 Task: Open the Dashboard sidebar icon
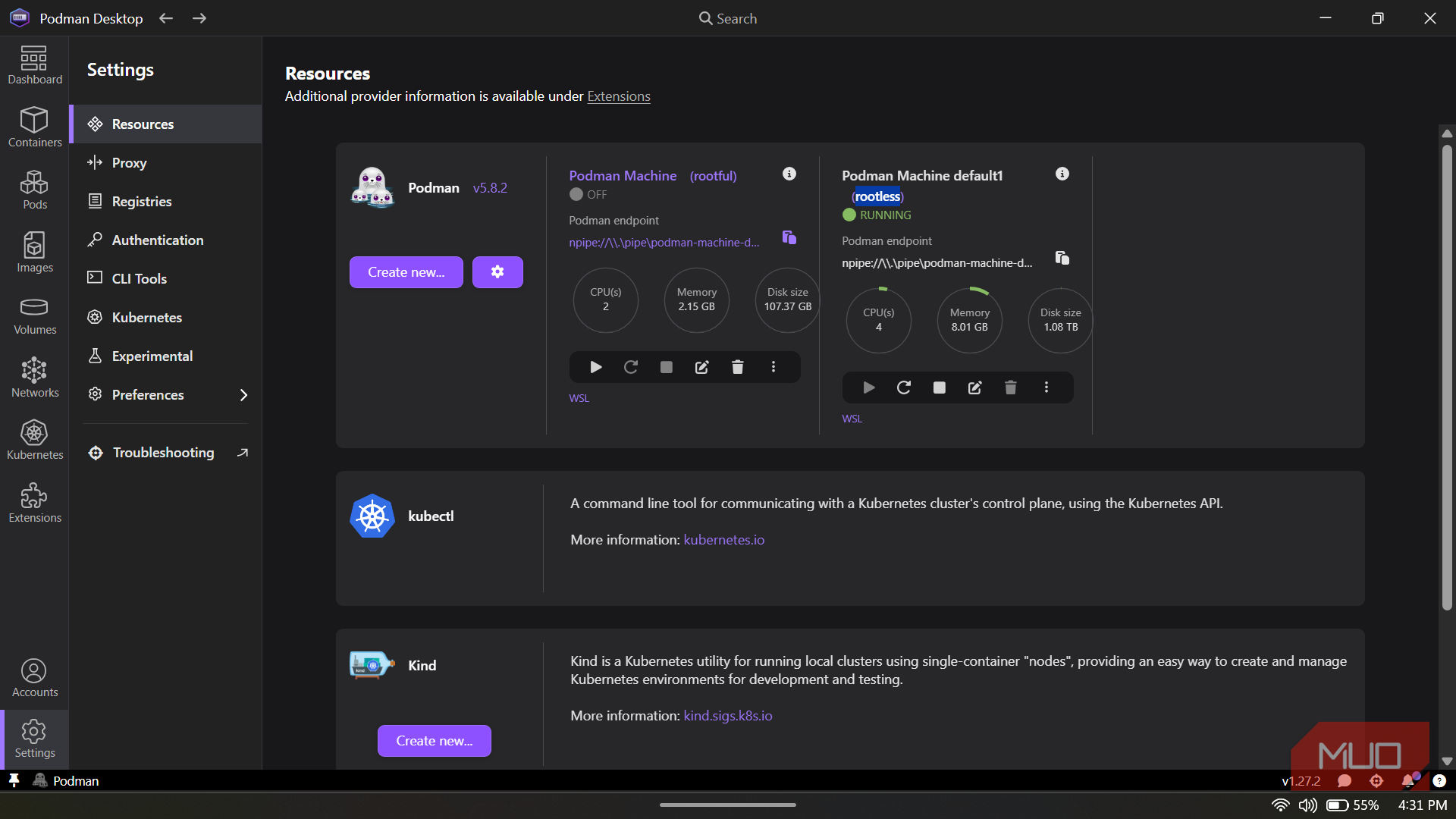[x=35, y=65]
